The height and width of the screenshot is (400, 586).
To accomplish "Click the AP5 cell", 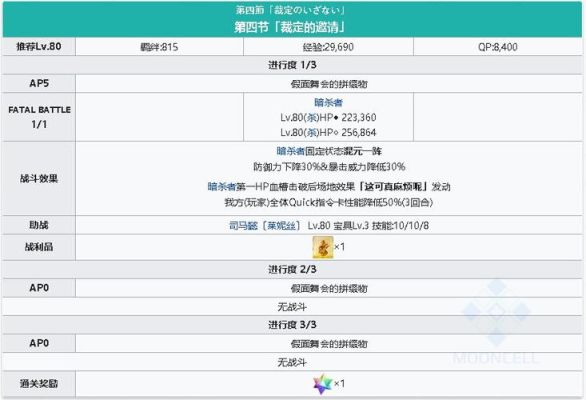I will [x=39, y=83].
